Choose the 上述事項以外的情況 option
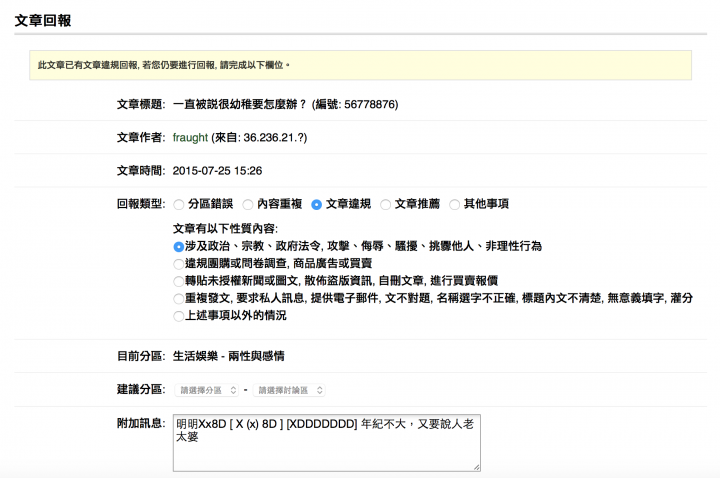The image size is (720, 478). 179,316
